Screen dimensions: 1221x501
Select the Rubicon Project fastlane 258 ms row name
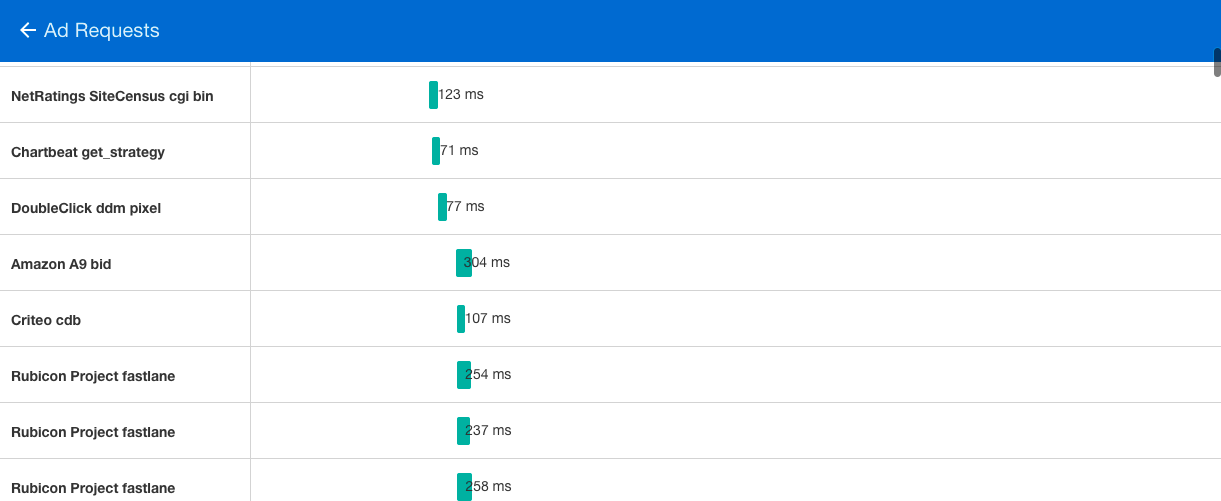click(x=93, y=488)
